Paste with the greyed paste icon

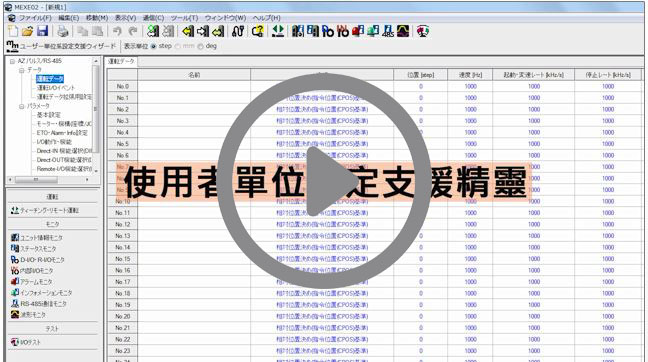point(97,31)
